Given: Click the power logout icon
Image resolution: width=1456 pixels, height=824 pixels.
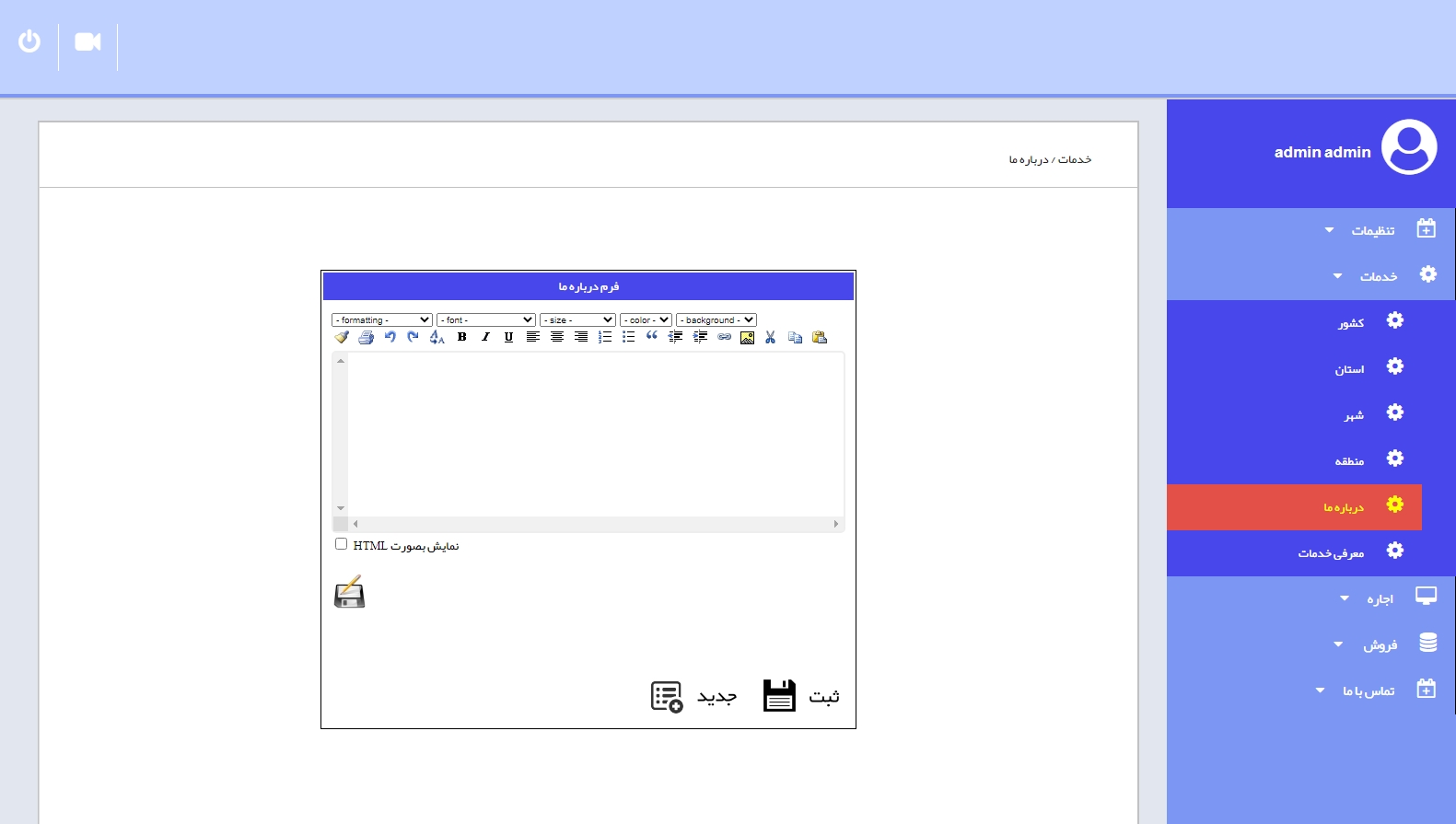Looking at the screenshot, I should [x=29, y=41].
